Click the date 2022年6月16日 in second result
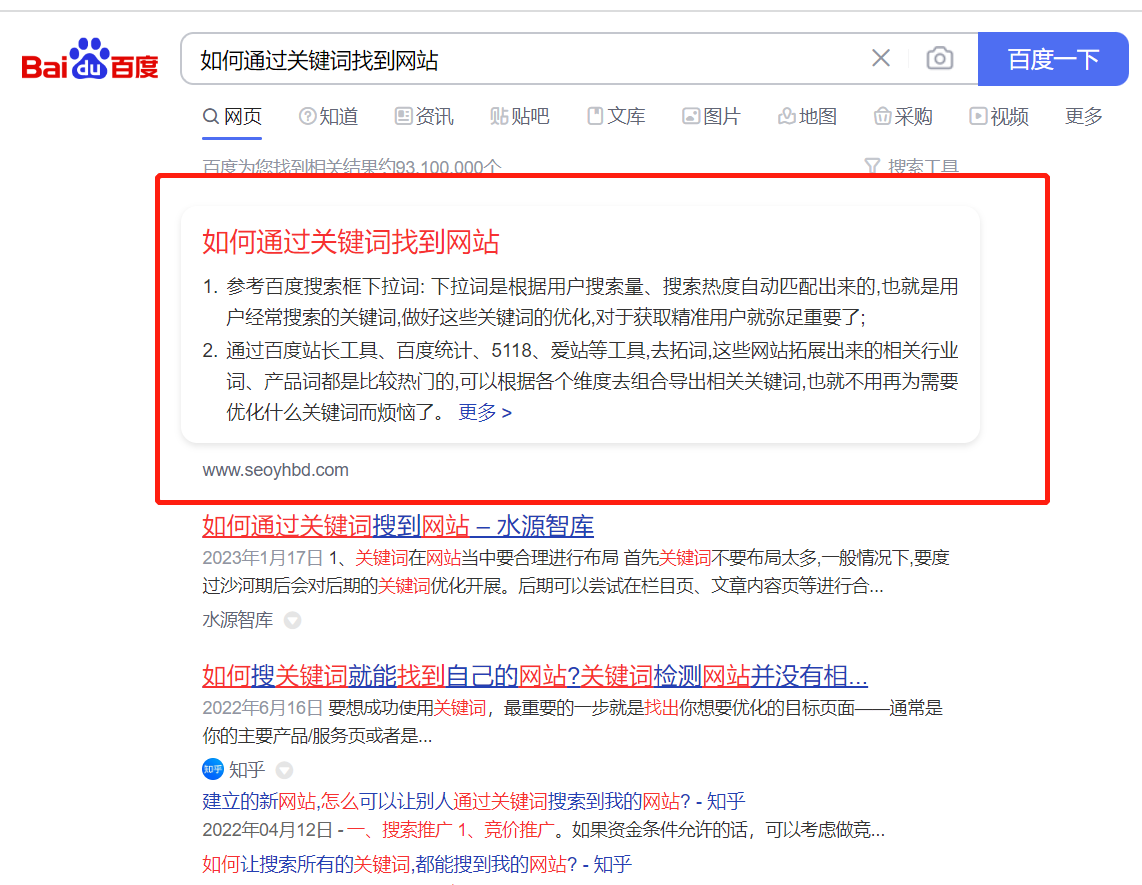 pyautogui.click(x=262, y=708)
